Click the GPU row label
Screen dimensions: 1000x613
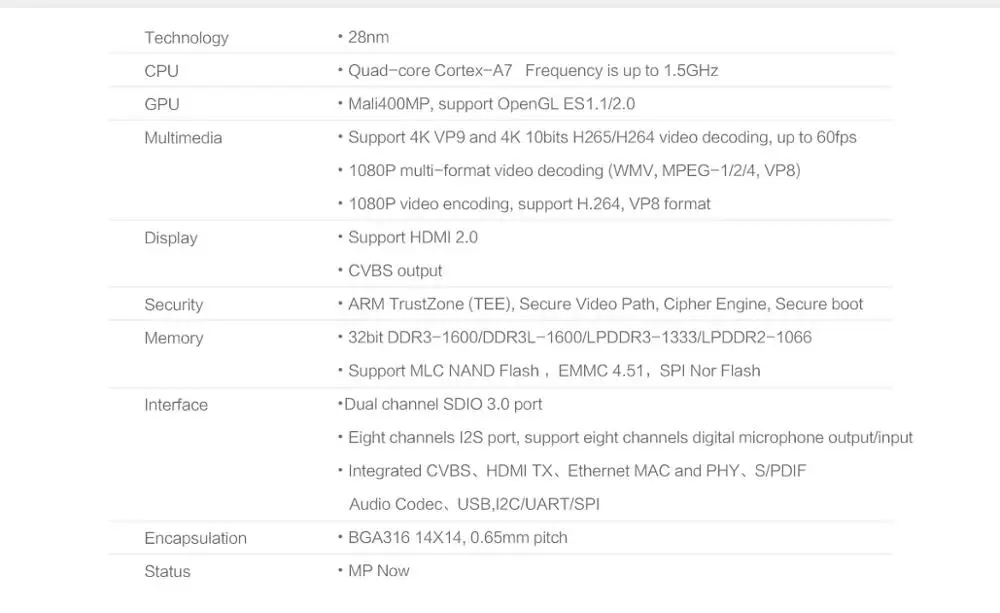point(162,104)
